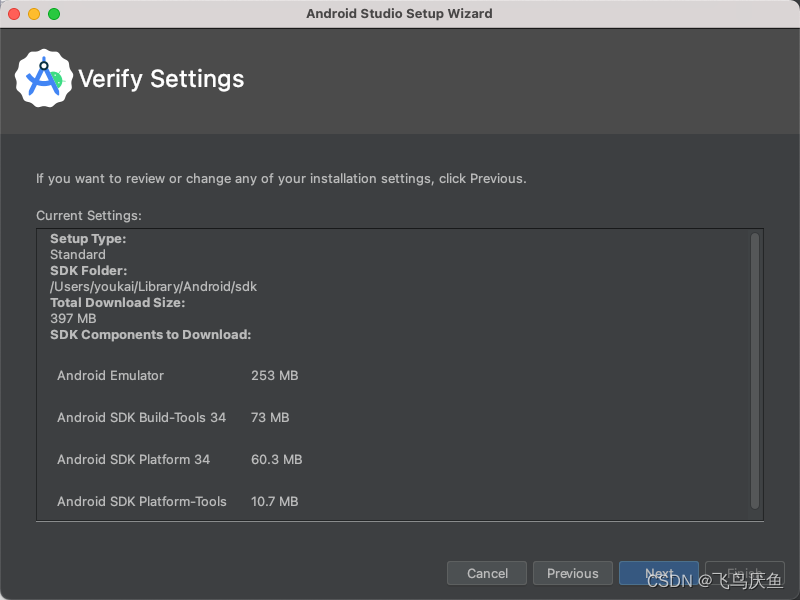Close the Setup Wizard window

click(x=14, y=14)
